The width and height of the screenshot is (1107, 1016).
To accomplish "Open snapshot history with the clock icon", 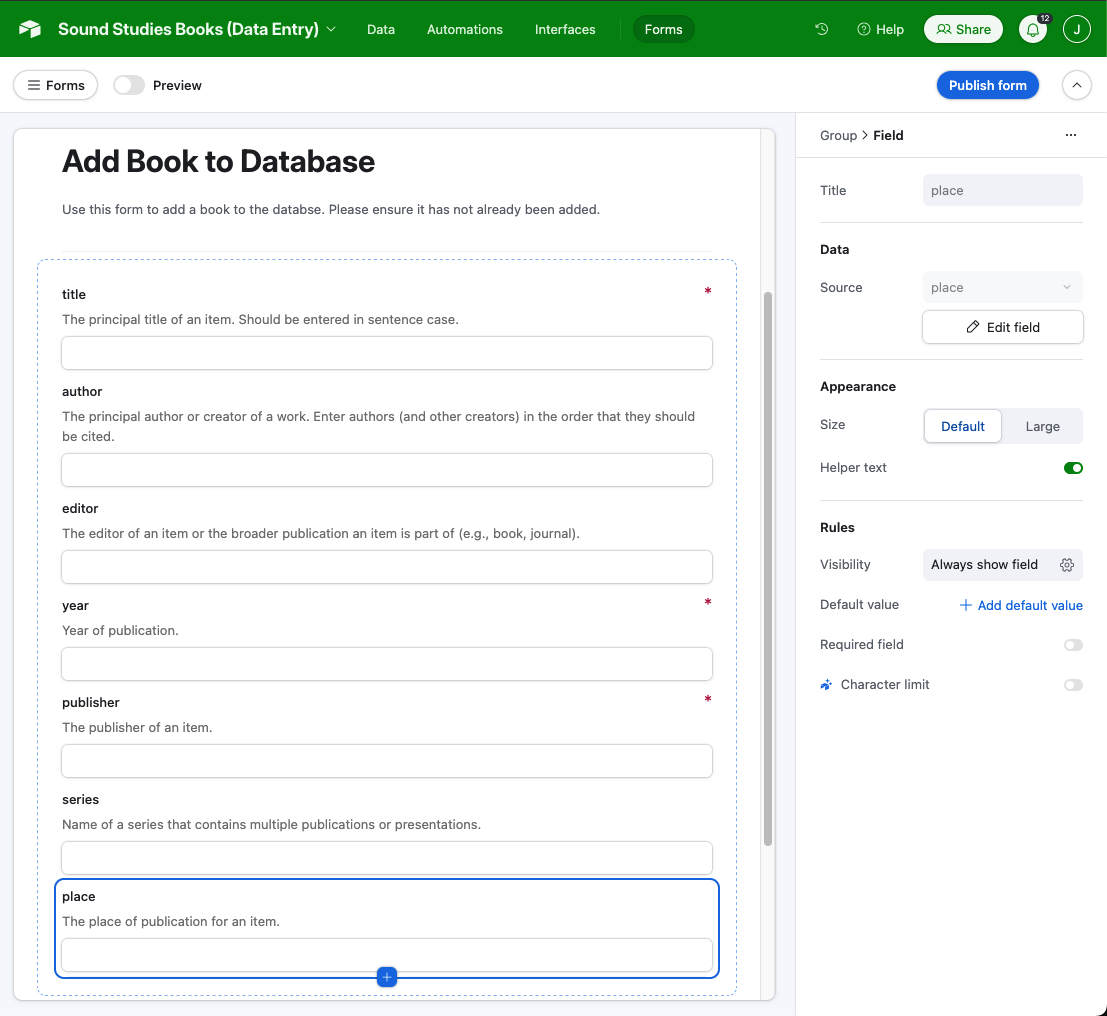I will (x=821, y=29).
